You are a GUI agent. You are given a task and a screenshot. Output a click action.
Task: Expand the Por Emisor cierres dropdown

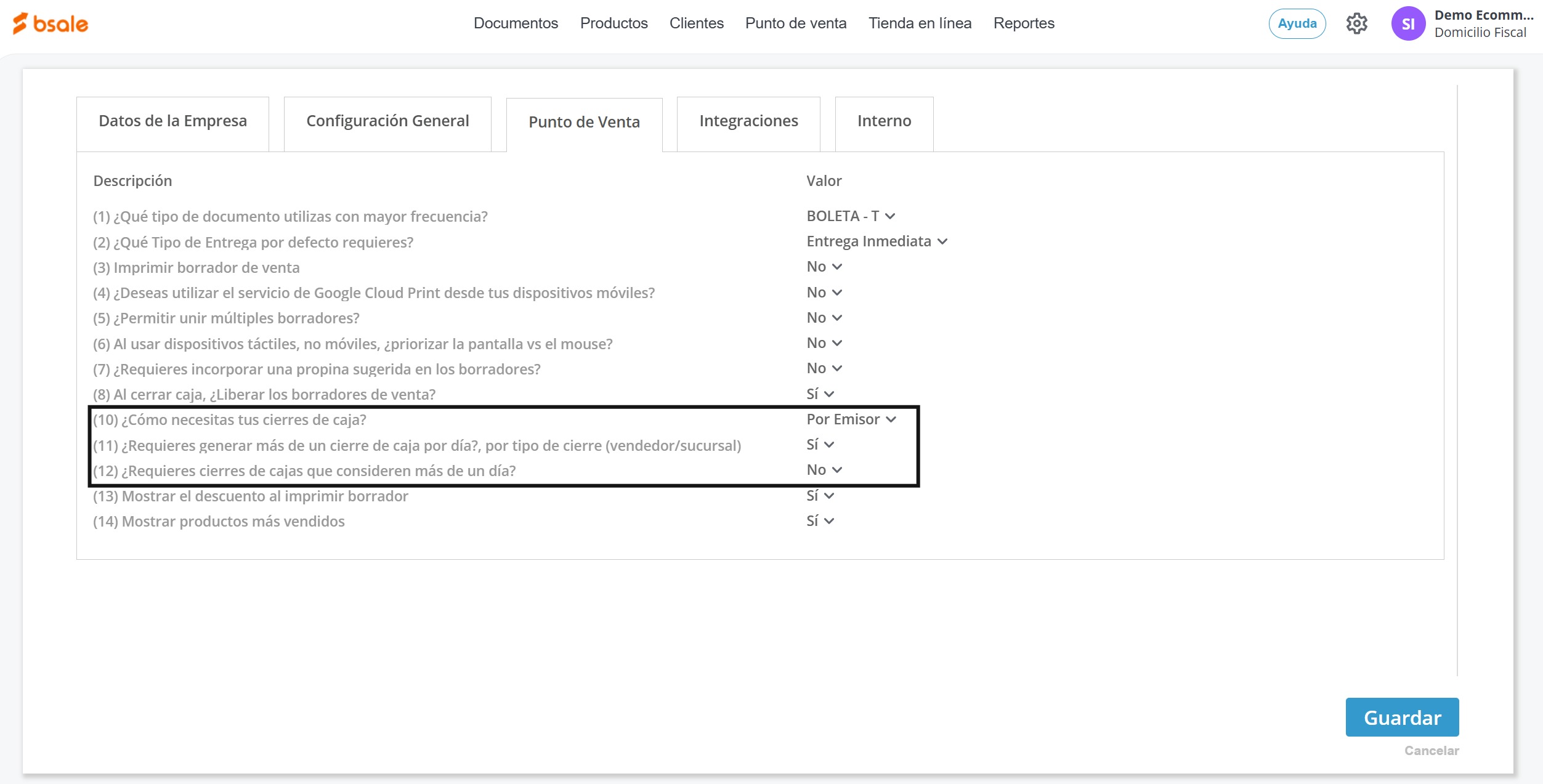pyautogui.click(x=851, y=419)
